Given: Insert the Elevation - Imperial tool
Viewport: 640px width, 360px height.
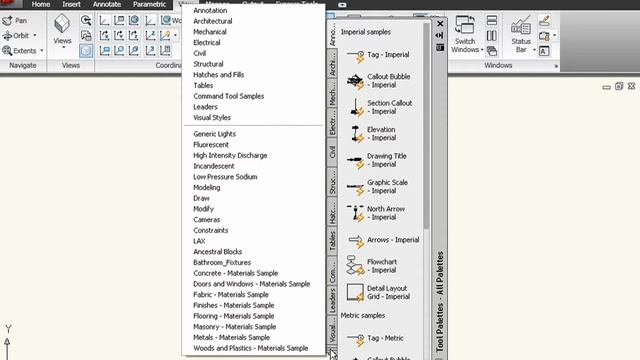Looking at the screenshot, I should click(372, 134).
